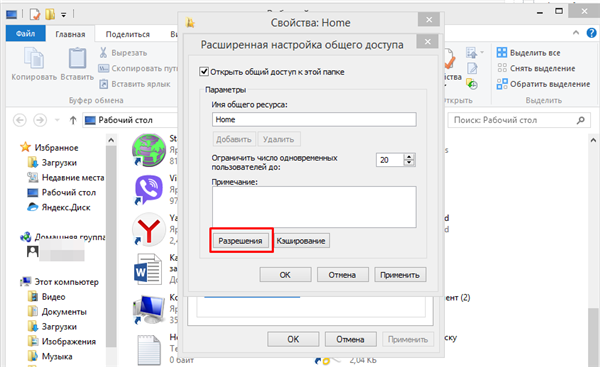The image size is (600, 367).
Task: Click the user limit field showing 20
Action: click(x=390, y=160)
